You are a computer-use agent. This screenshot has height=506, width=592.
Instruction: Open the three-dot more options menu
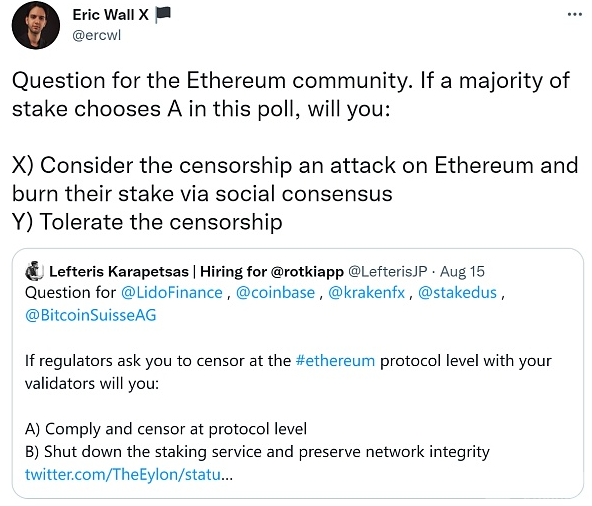[x=574, y=15]
